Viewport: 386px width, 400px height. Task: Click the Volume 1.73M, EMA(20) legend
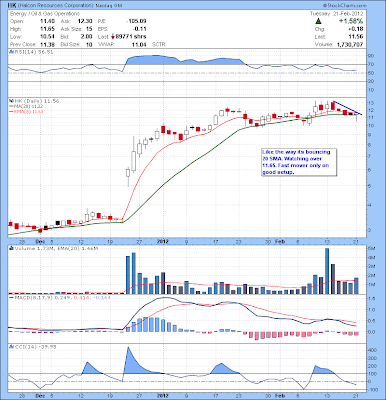[56, 248]
